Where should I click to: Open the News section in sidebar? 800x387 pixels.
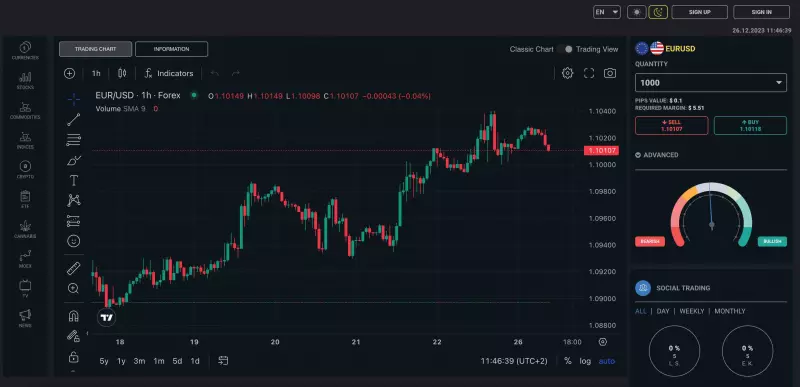pyautogui.click(x=25, y=319)
